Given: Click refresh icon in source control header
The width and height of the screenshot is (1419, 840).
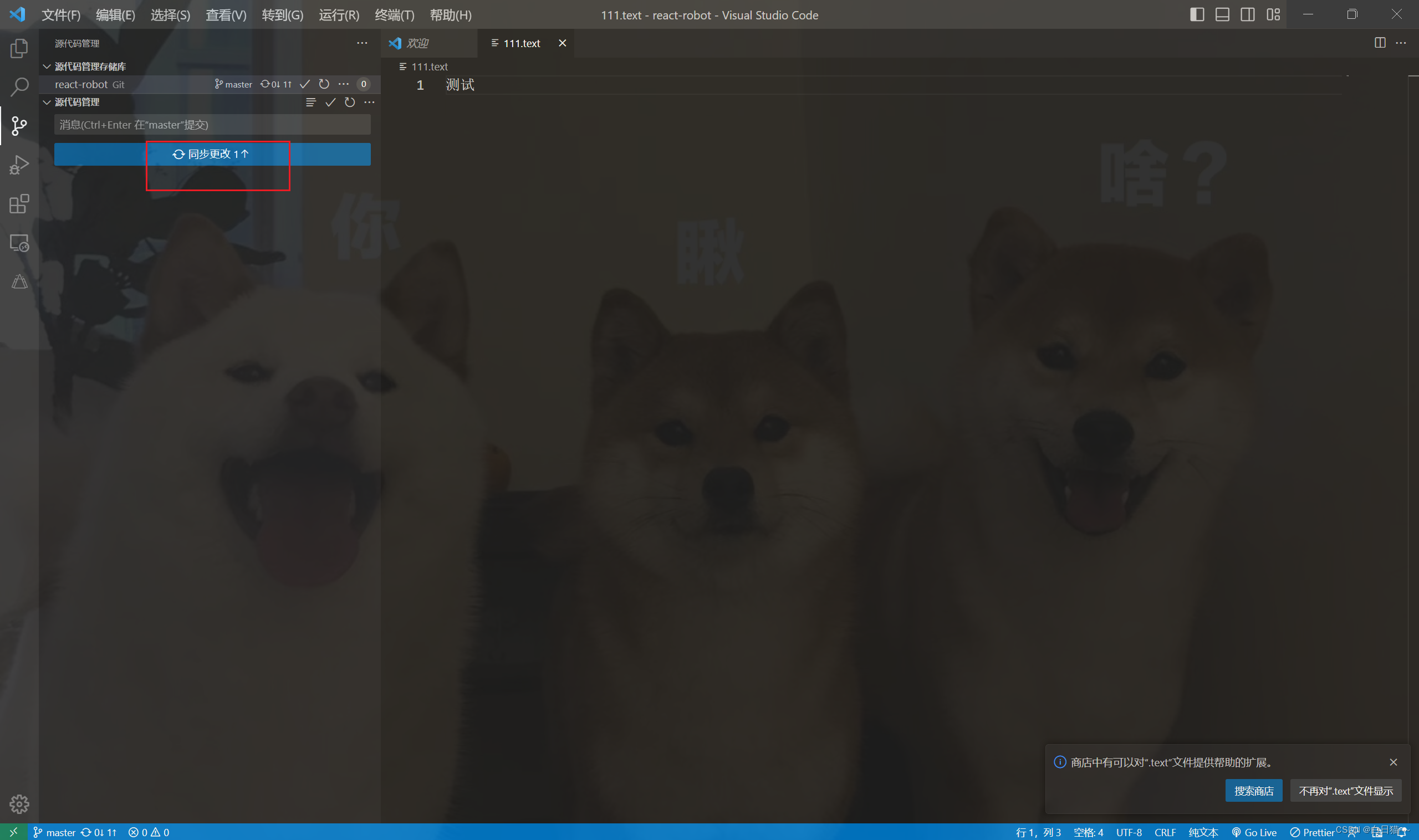Looking at the screenshot, I should [349, 103].
